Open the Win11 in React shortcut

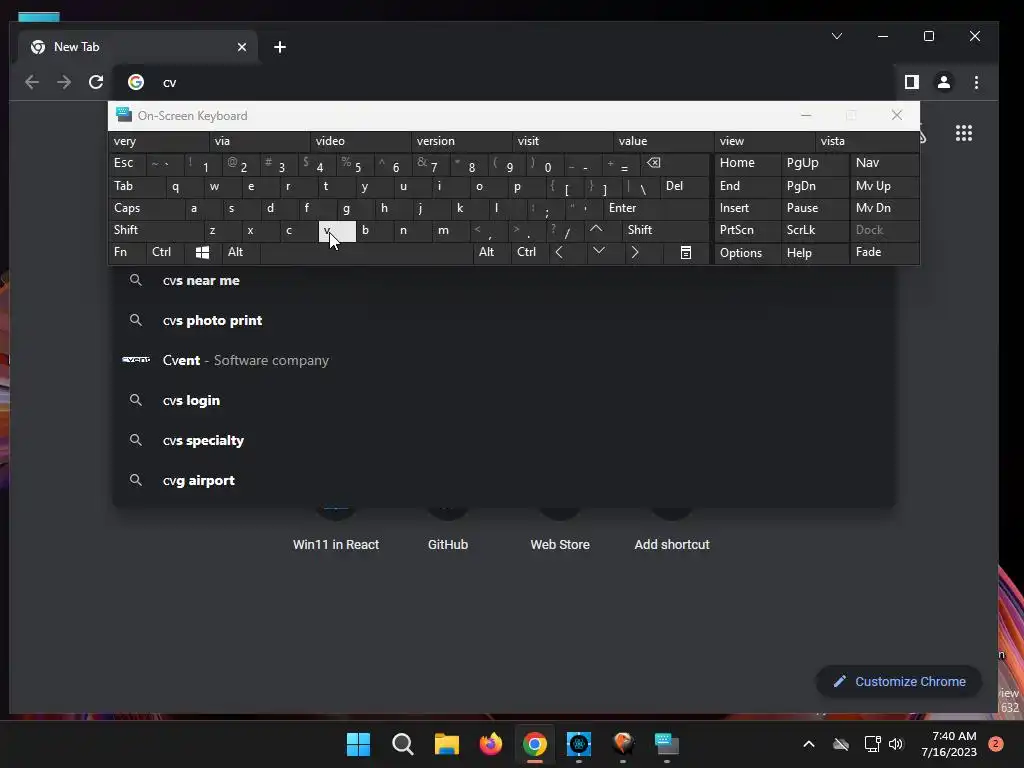(336, 532)
